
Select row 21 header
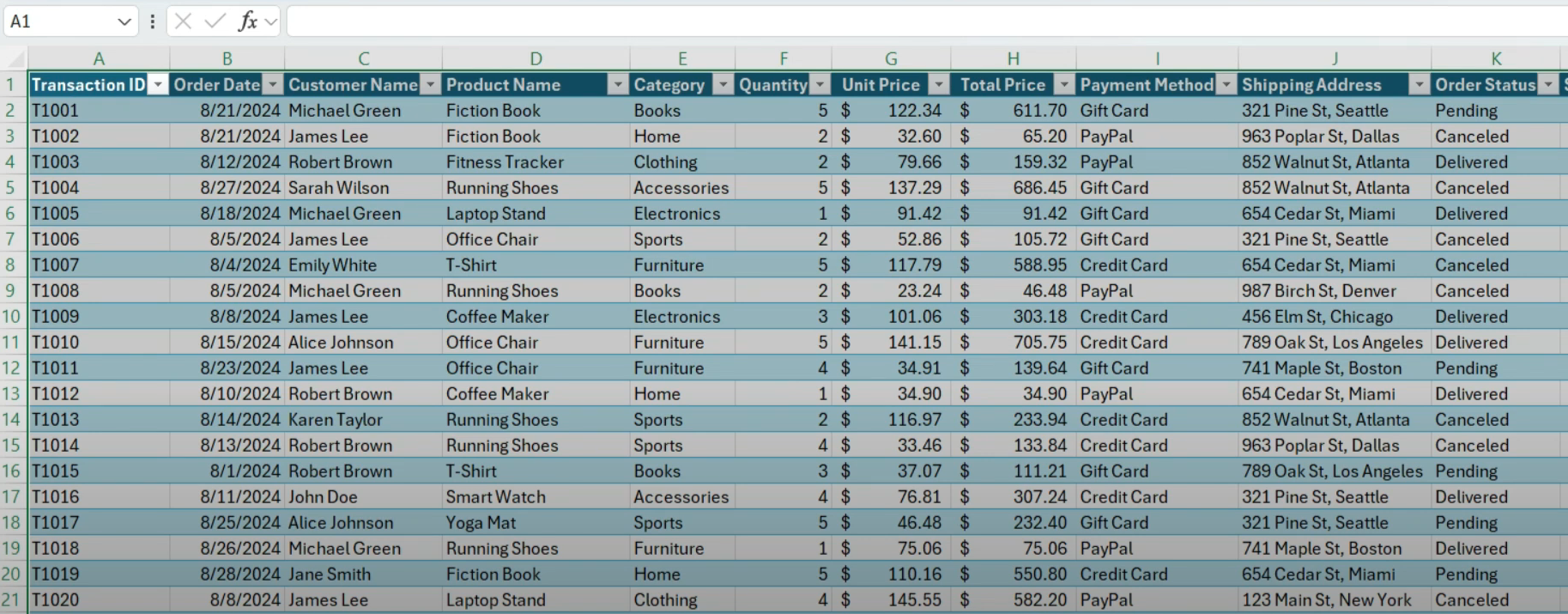(13, 599)
